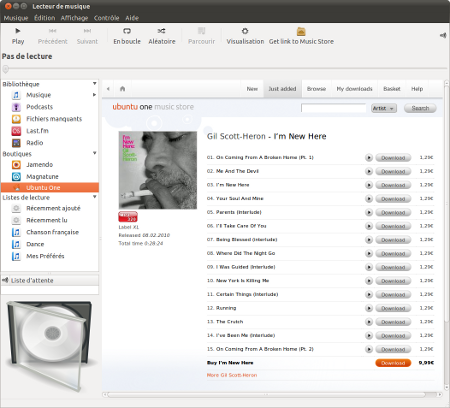Click the volume speaker icon

tap(443, 35)
